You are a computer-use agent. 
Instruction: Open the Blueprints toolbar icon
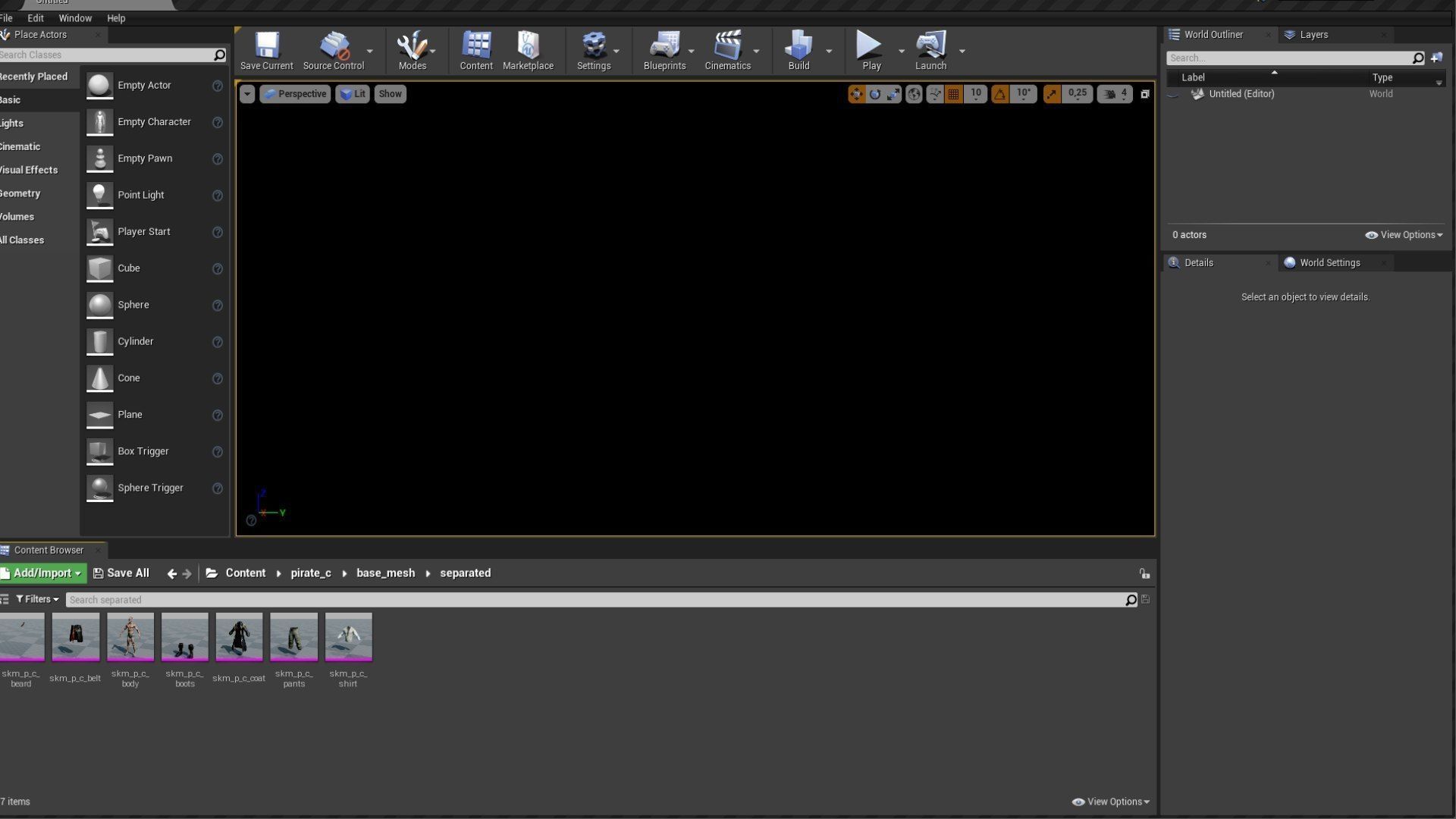tap(664, 51)
